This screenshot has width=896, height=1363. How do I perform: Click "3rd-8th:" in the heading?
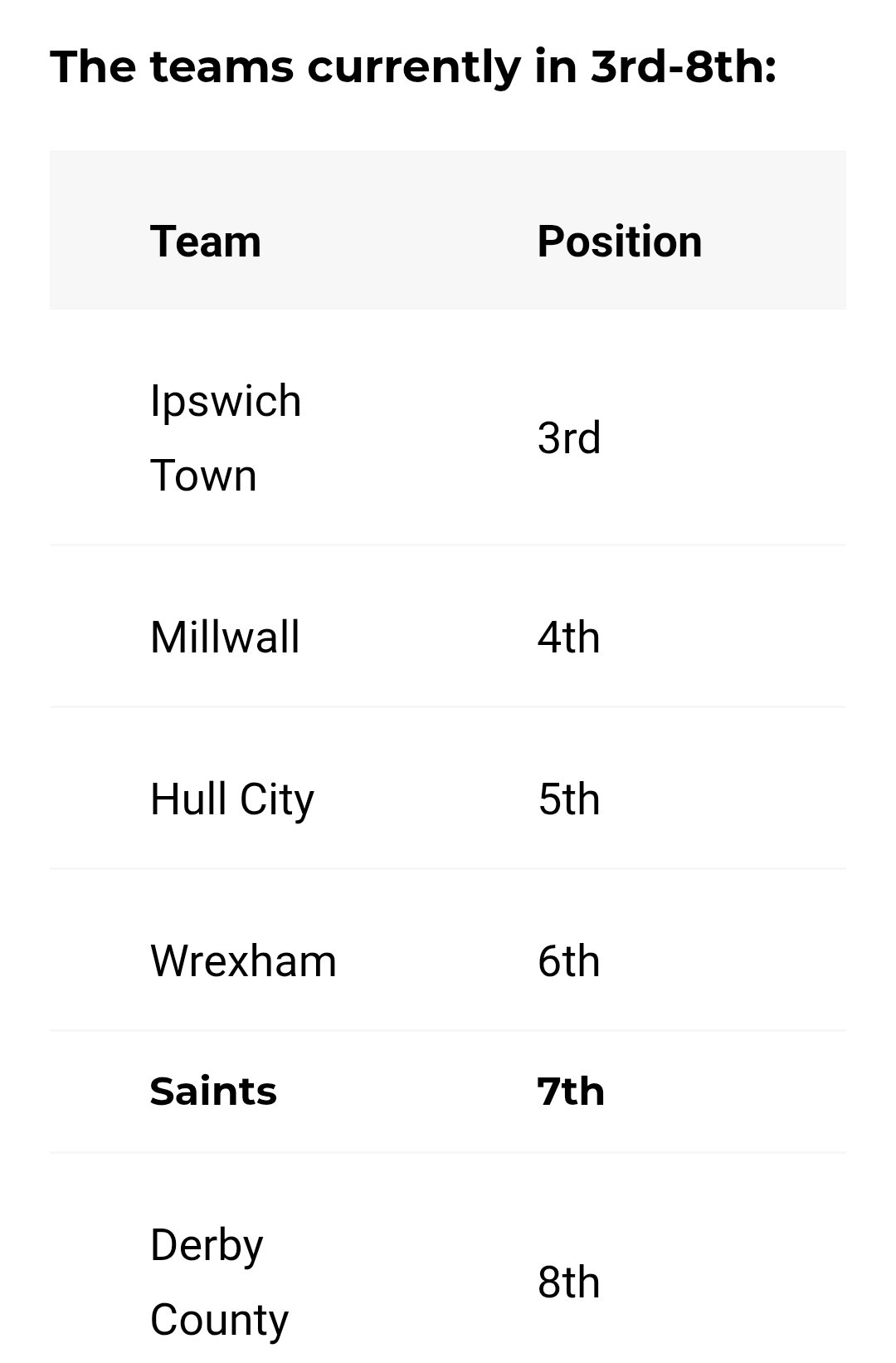[x=684, y=66]
